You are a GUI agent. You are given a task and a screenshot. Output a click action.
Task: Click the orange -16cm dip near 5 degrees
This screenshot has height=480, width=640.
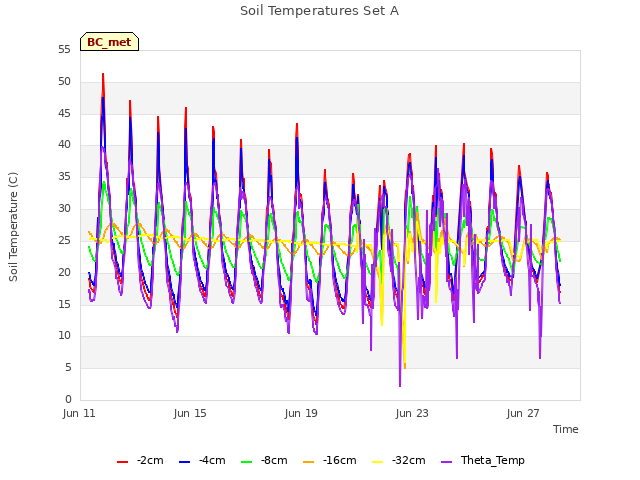(405, 367)
